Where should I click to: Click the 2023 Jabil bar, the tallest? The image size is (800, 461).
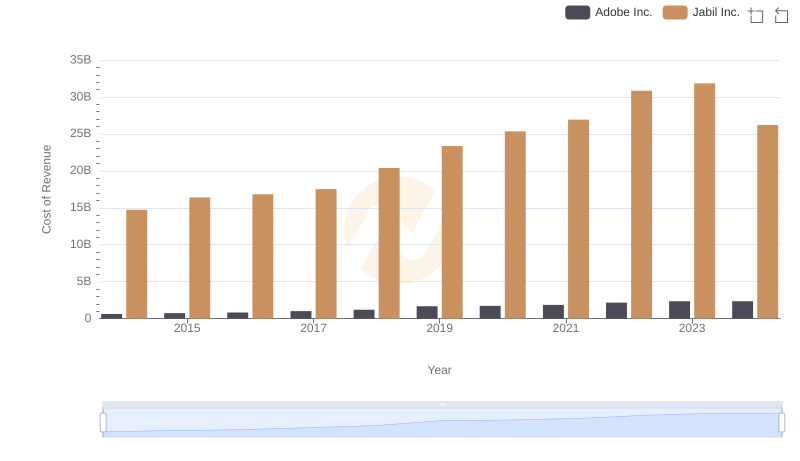(x=705, y=201)
